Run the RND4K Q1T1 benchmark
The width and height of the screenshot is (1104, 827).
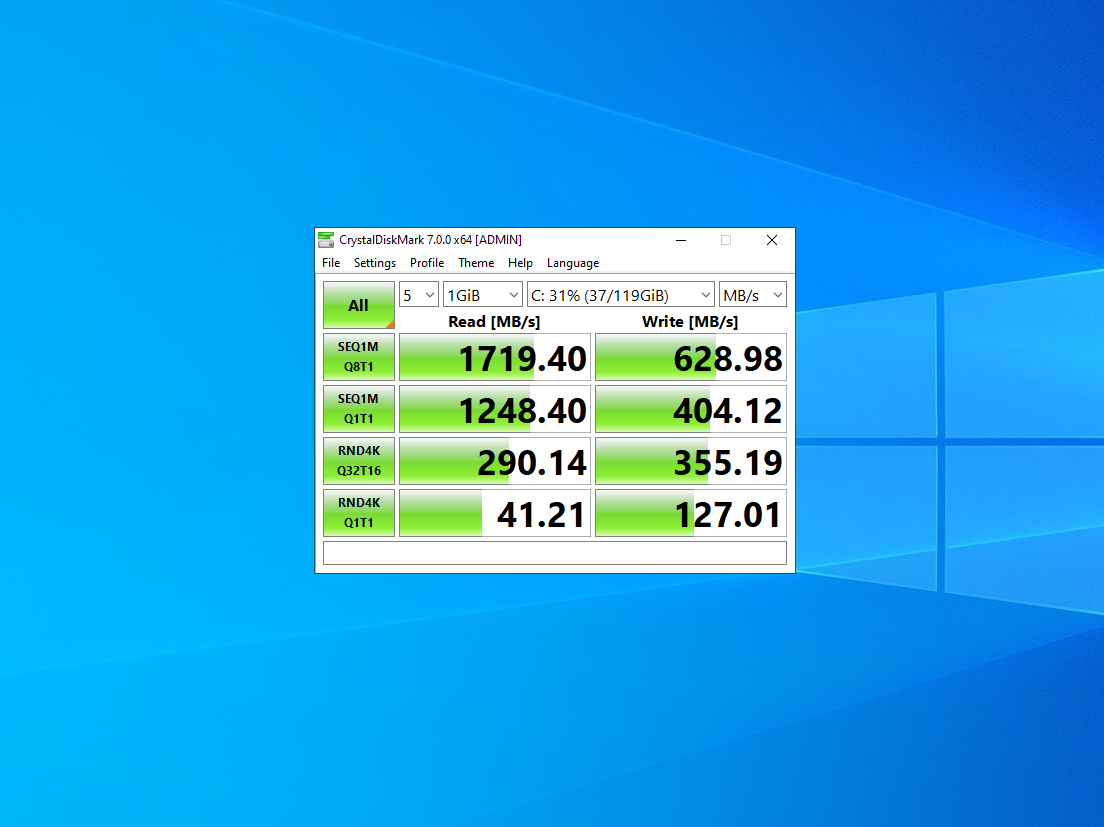click(358, 513)
